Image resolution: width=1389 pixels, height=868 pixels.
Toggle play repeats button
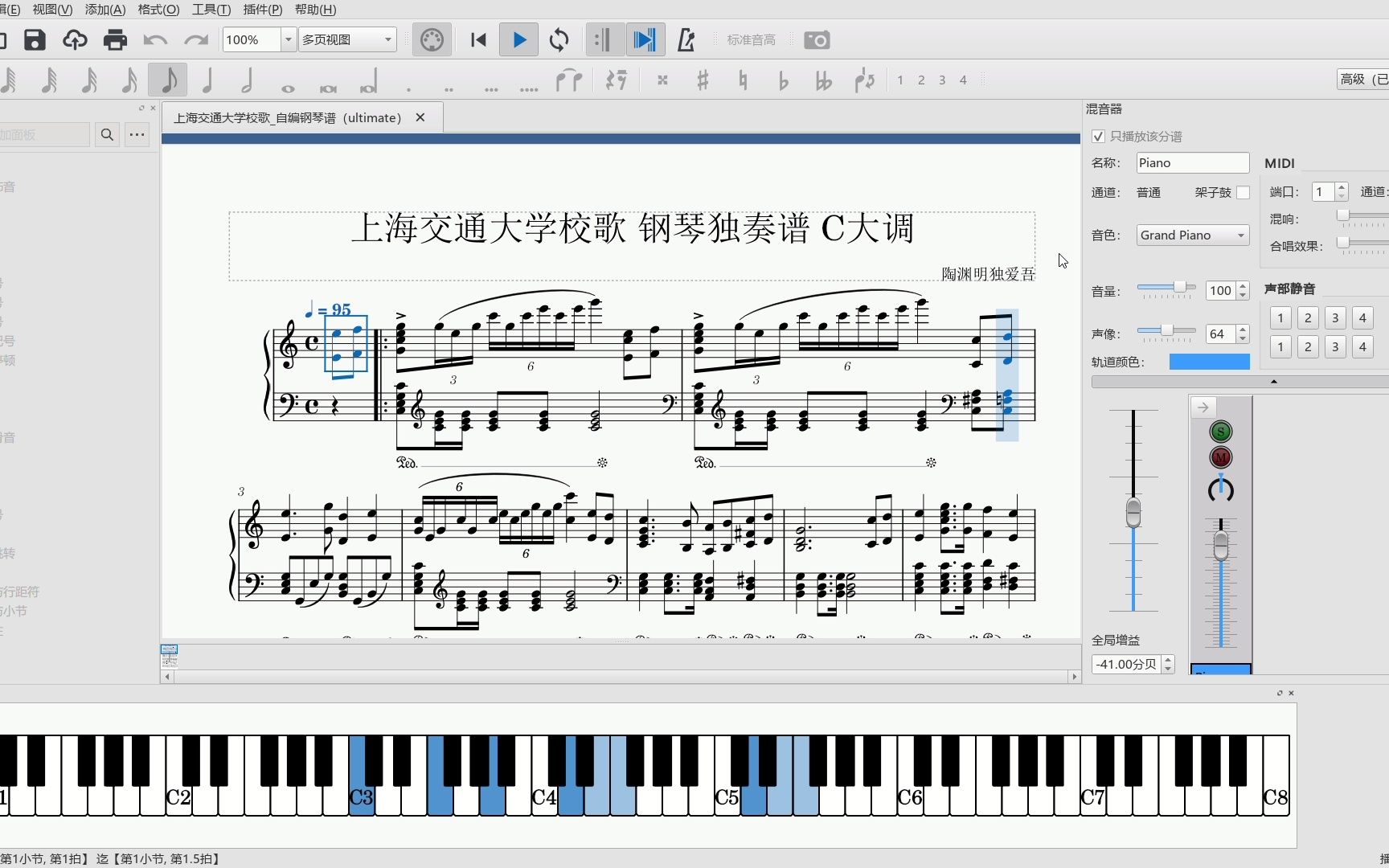[604, 39]
